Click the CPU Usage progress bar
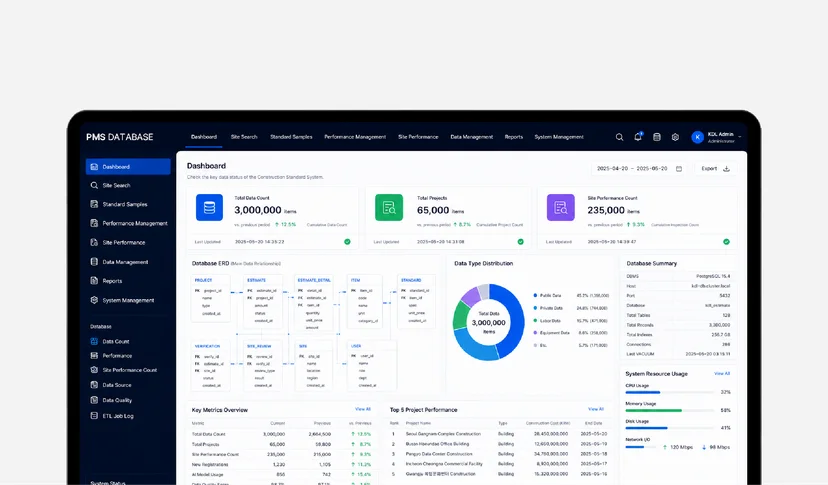The height and width of the screenshot is (485, 828). (x=670, y=393)
